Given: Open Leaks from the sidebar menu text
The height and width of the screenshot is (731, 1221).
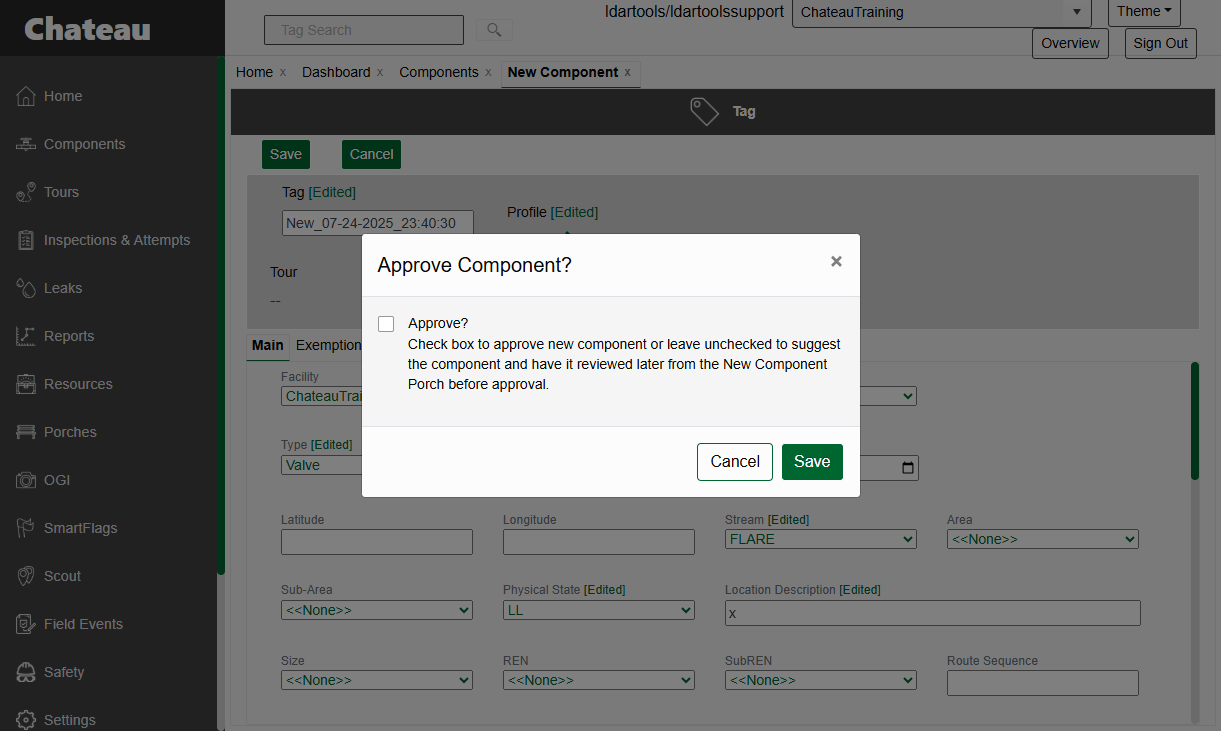Looking at the screenshot, I should point(63,288).
